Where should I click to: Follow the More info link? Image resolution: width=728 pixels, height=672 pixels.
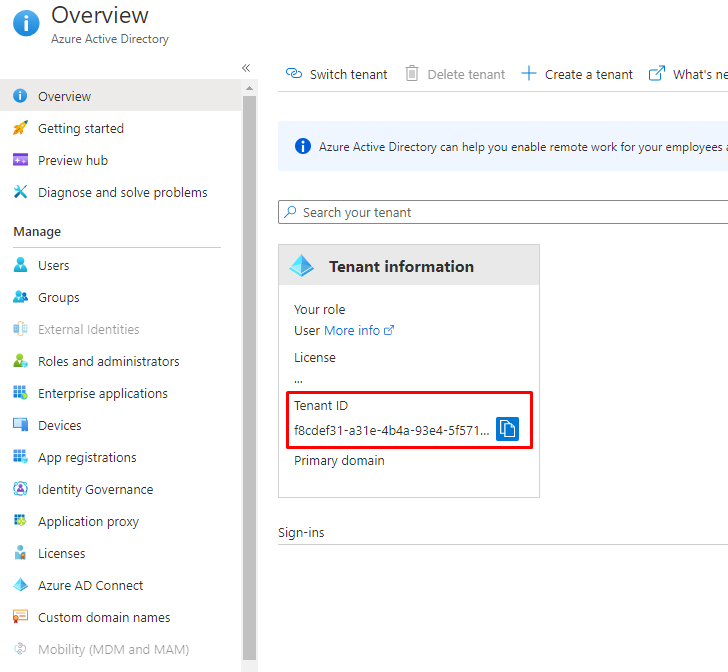coord(359,330)
